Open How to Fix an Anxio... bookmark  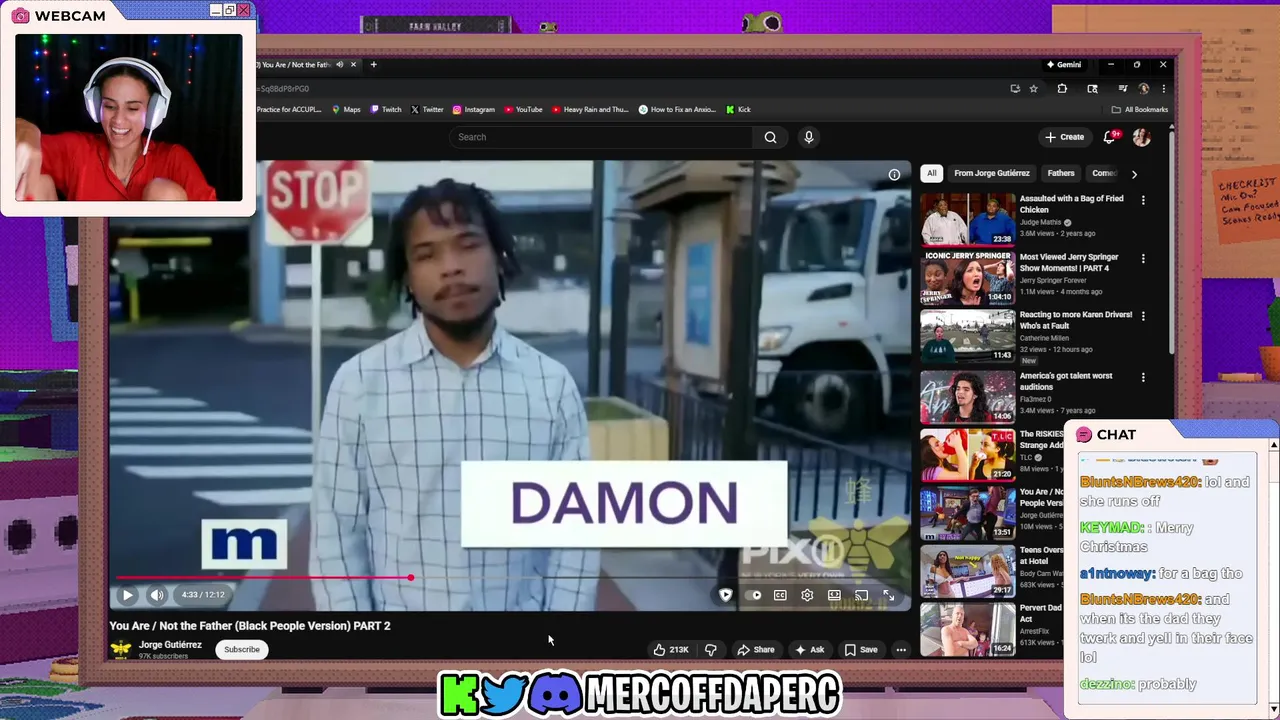[x=676, y=110]
